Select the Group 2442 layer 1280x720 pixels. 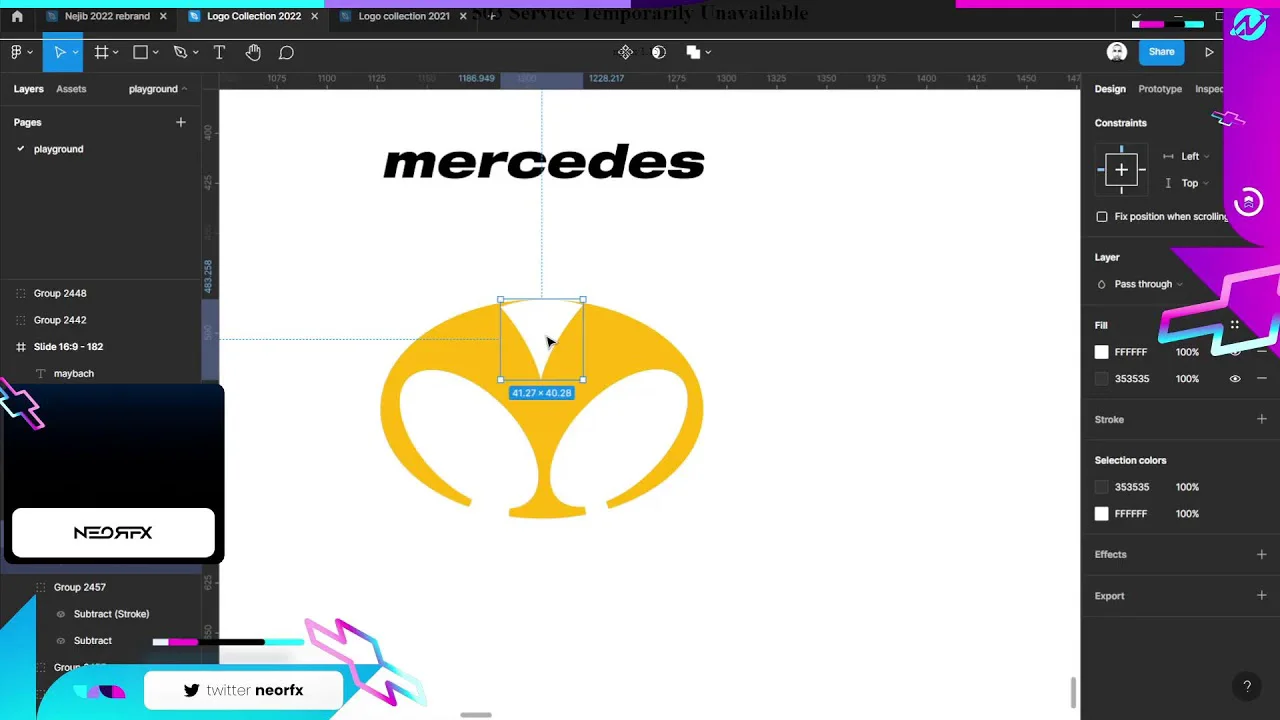pos(60,320)
